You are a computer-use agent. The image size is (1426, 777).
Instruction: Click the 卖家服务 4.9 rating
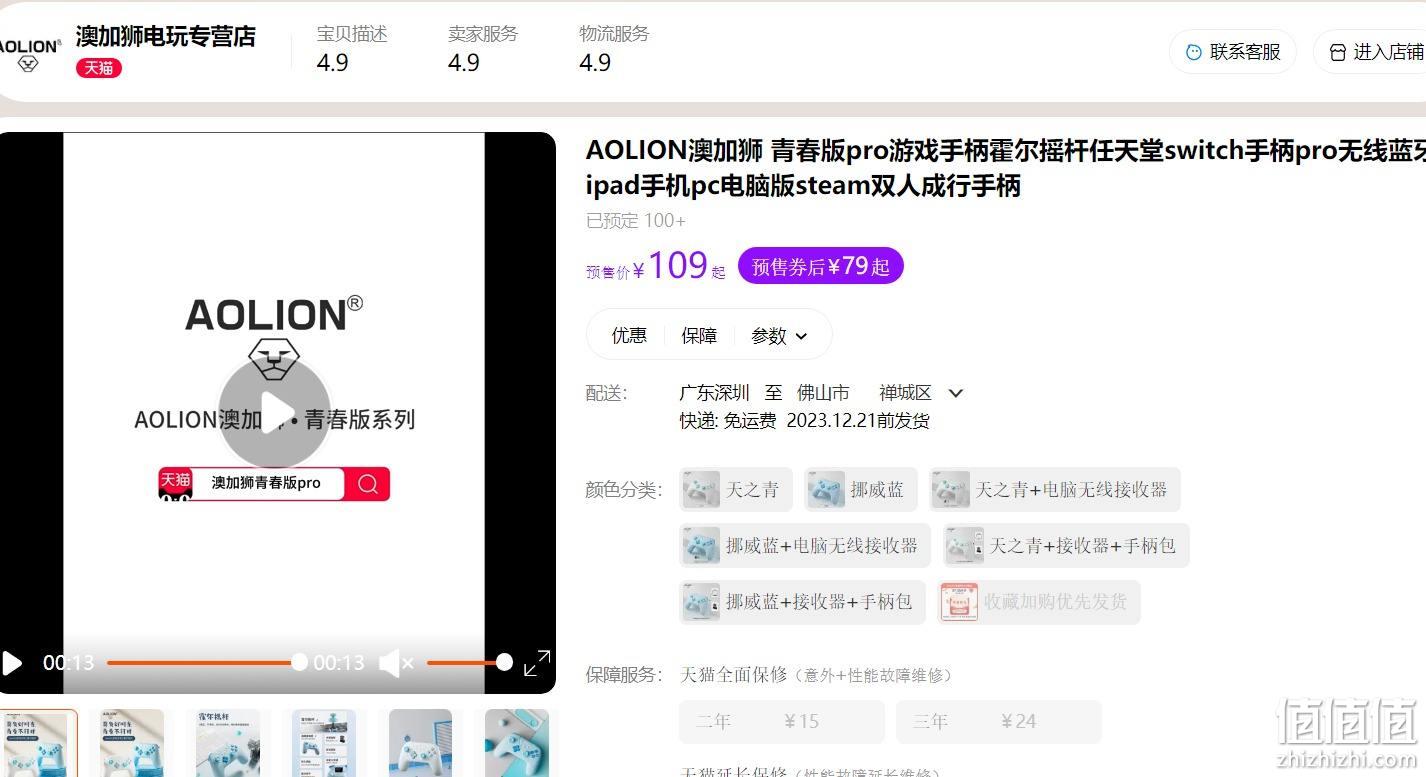(x=483, y=49)
